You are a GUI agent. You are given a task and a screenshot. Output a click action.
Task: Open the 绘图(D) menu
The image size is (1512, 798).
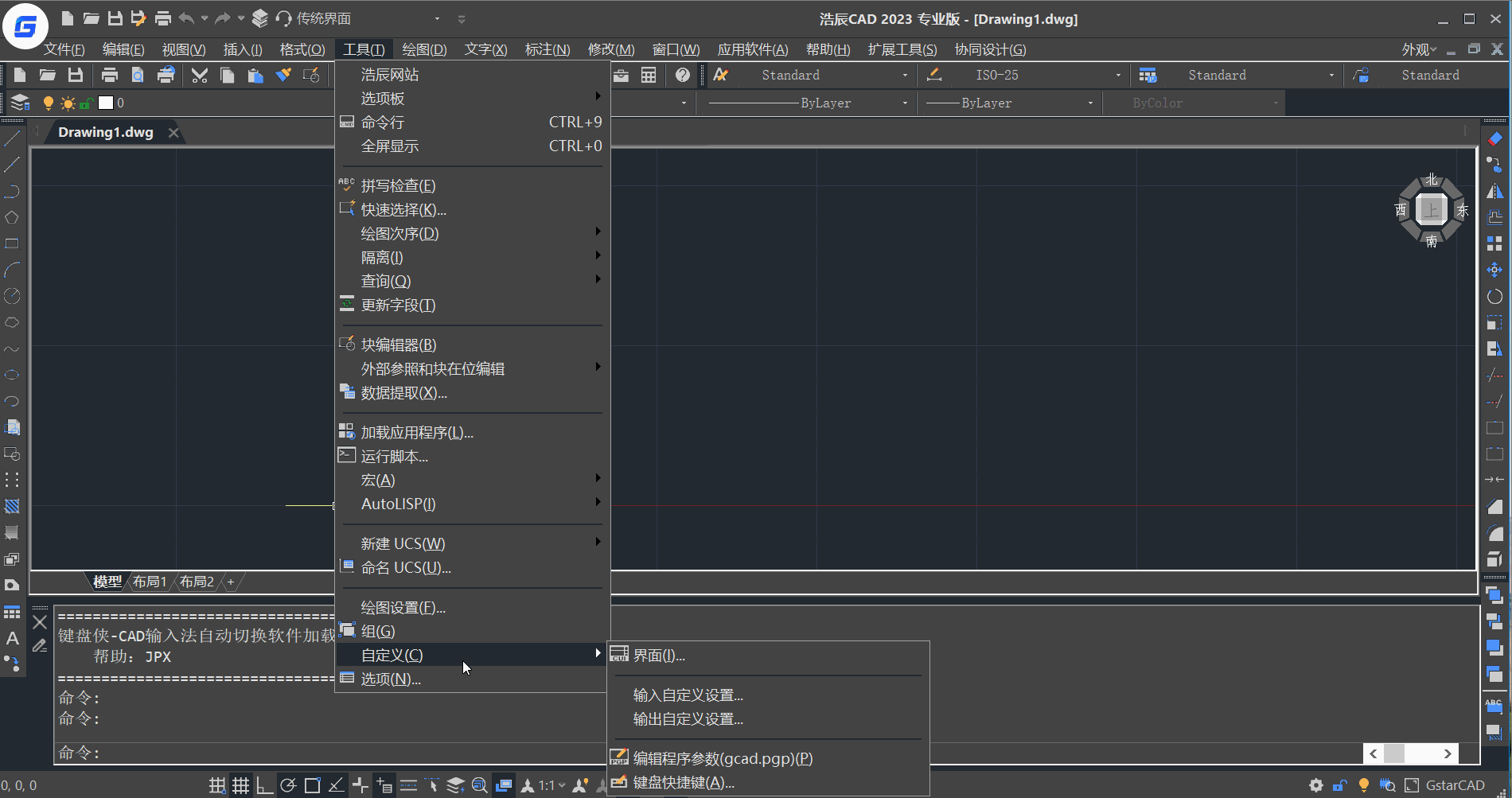click(x=424, y=49)
